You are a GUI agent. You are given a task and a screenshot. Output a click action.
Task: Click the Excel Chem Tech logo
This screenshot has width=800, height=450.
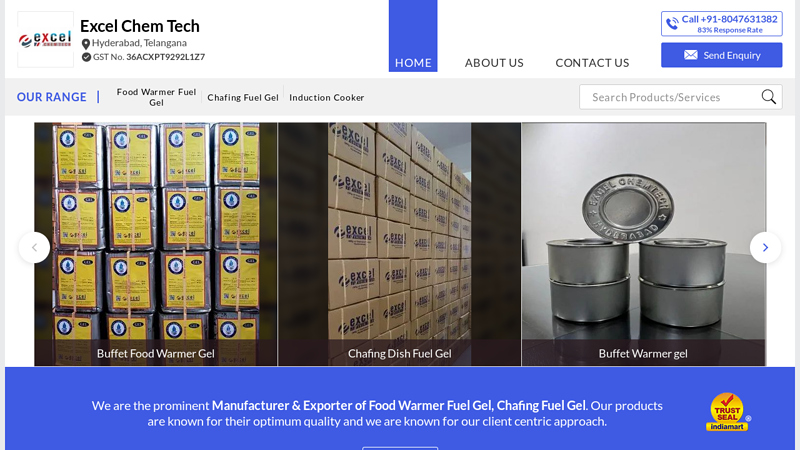click(x=45, y=39)
